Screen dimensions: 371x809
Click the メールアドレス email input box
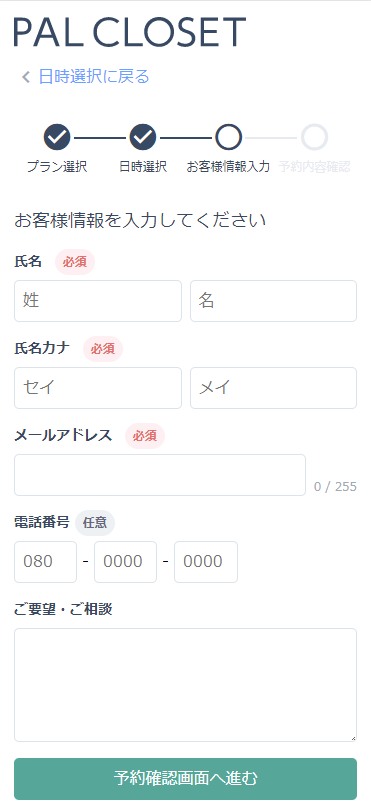[x=160, y=475]
